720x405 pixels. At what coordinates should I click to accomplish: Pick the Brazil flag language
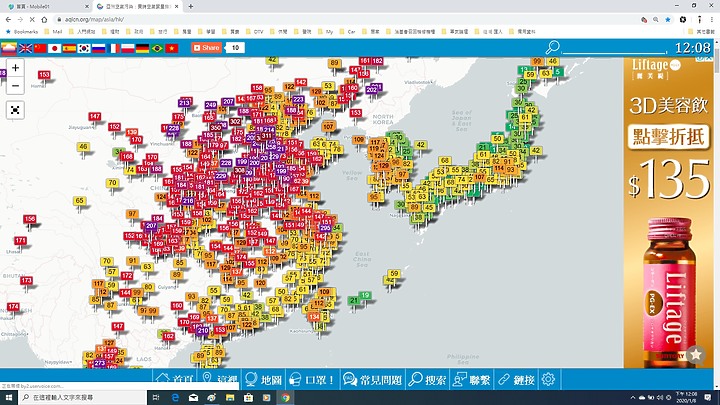pos(157,48)
